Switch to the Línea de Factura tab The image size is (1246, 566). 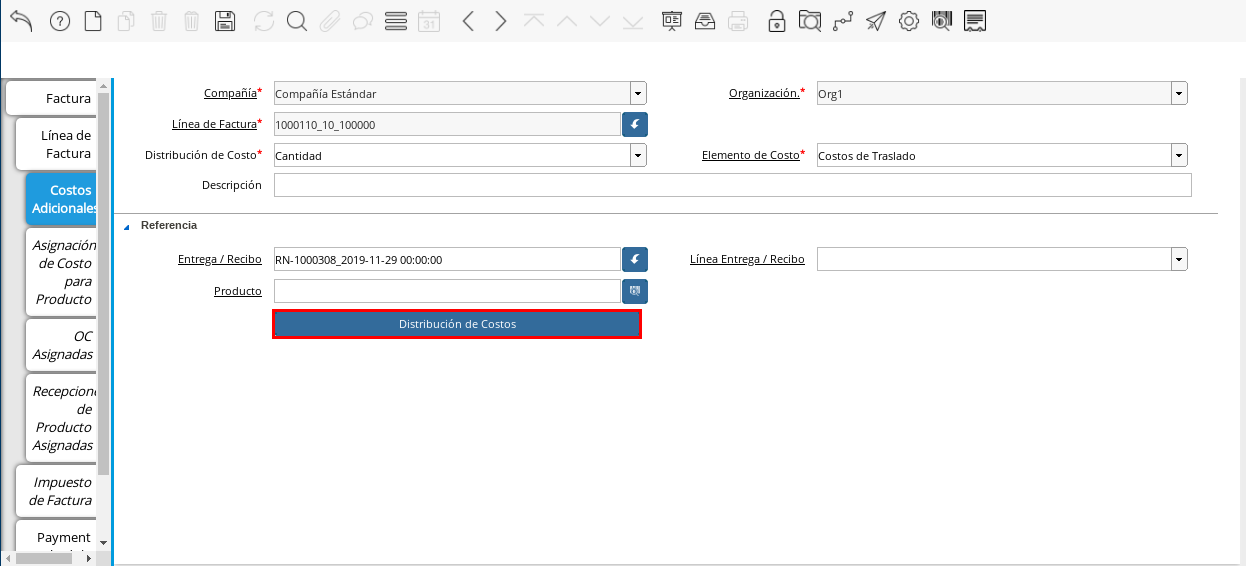click(x=57, y=144)
